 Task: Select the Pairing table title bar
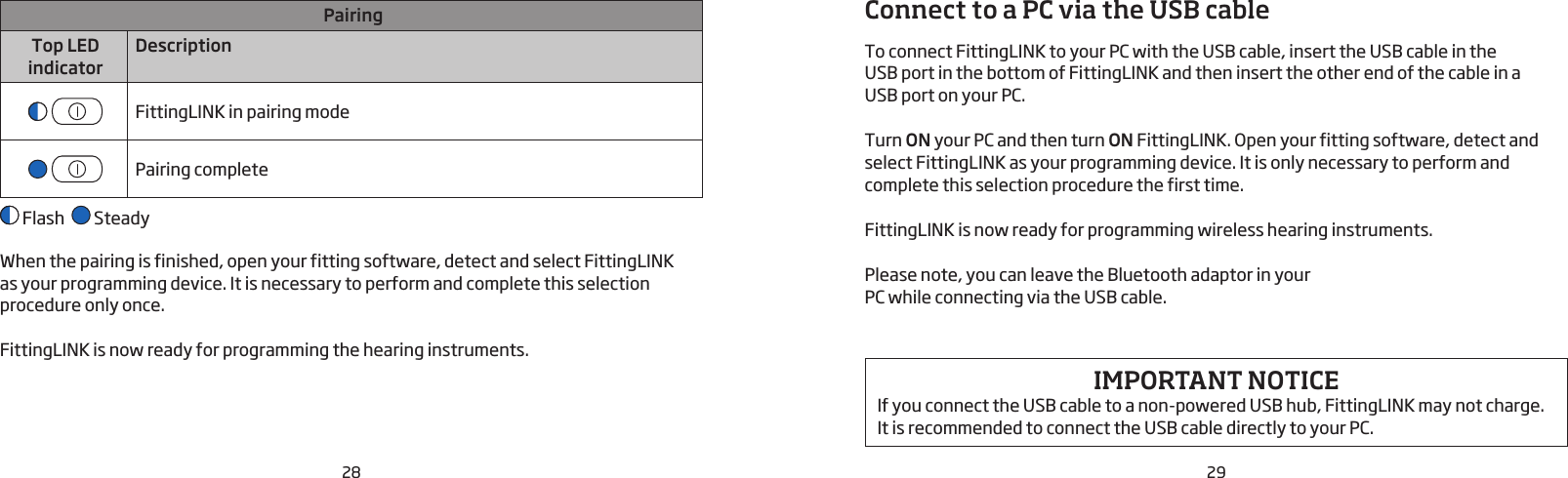[x=351, y=16]
